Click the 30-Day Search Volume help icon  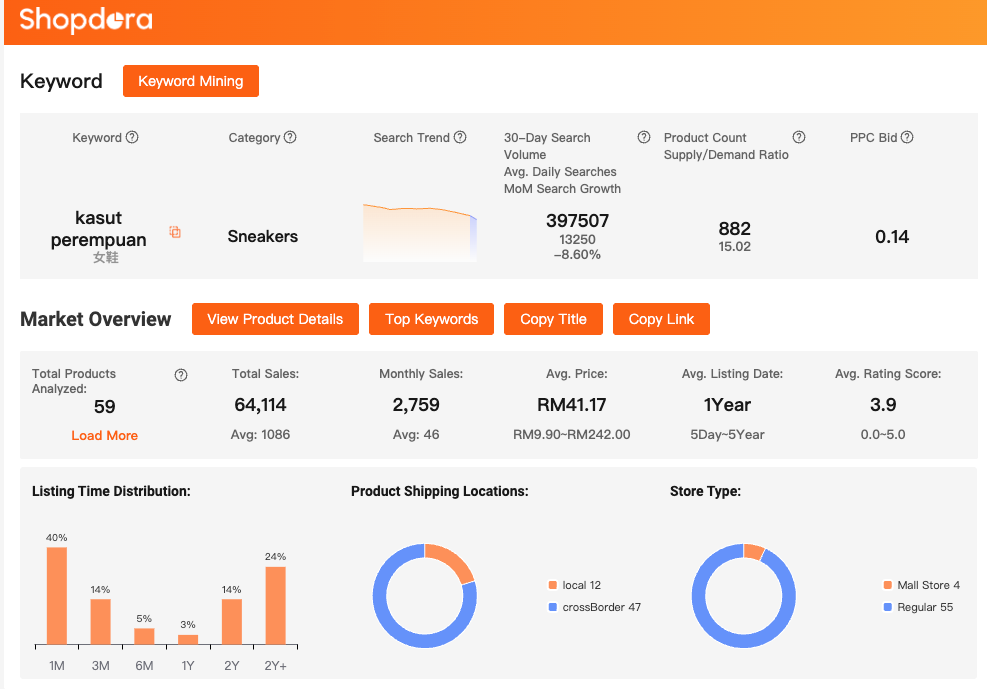tap(644, 138)
